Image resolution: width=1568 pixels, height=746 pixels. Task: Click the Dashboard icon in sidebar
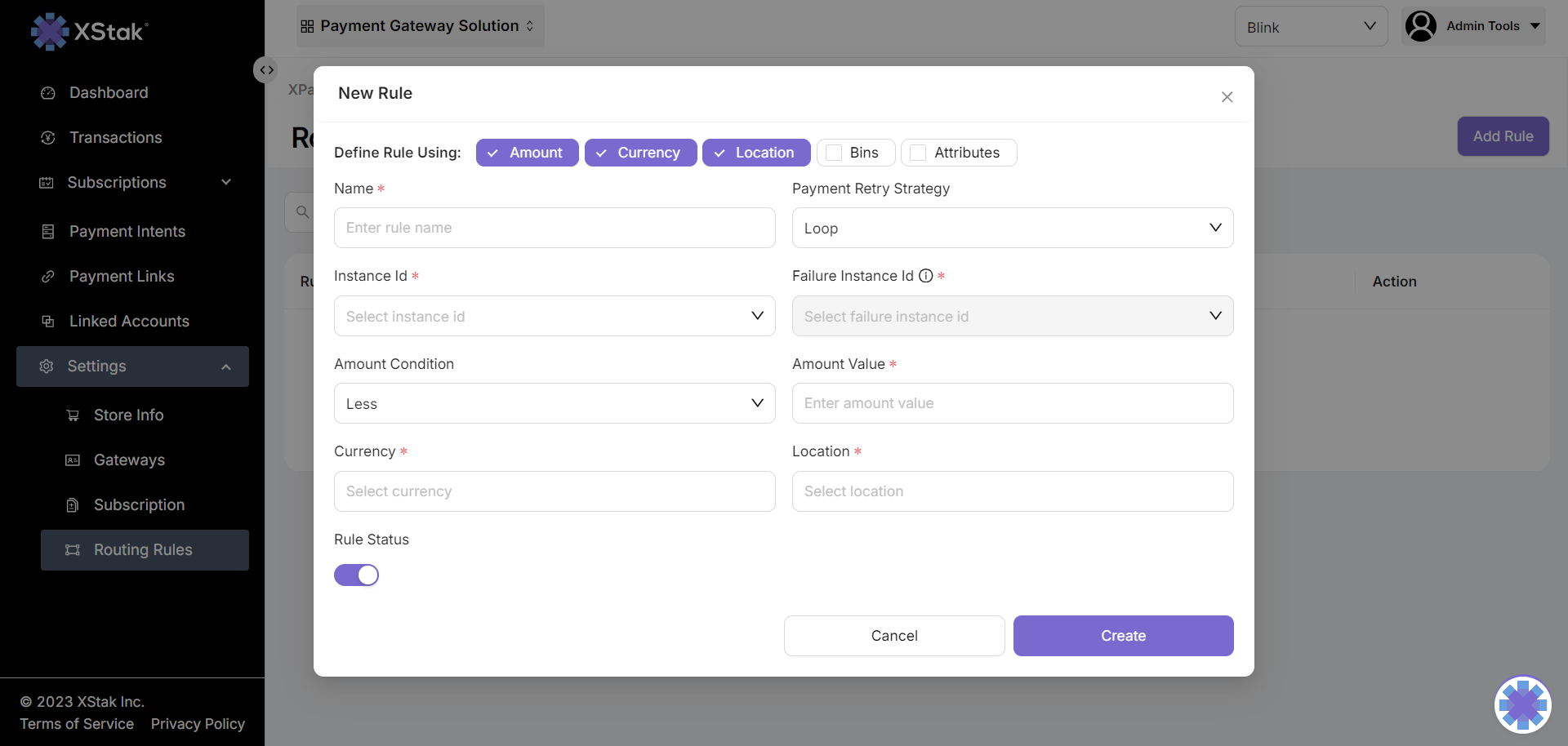48,93
